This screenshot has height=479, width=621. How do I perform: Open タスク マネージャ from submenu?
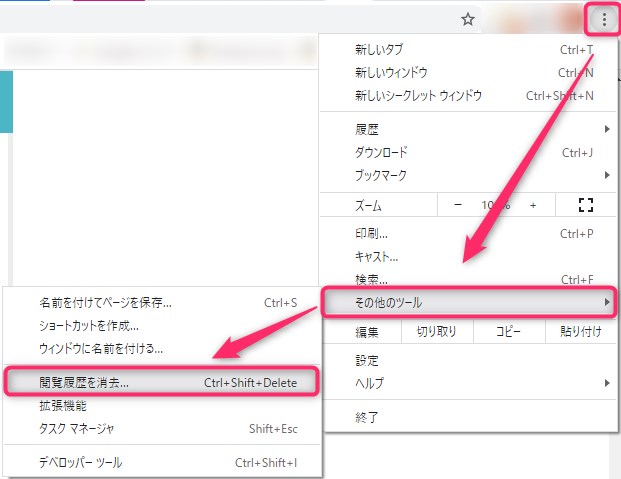[x=162, y=429]
